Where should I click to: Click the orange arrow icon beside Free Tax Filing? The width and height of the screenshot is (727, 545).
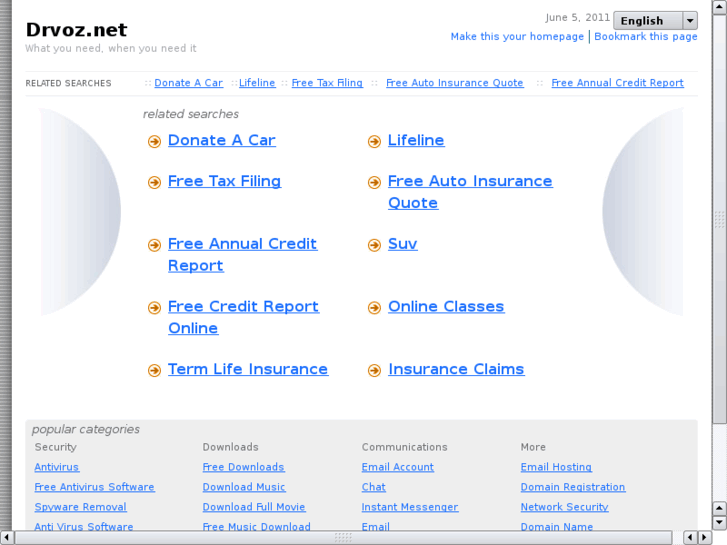(x=154, y=183)
